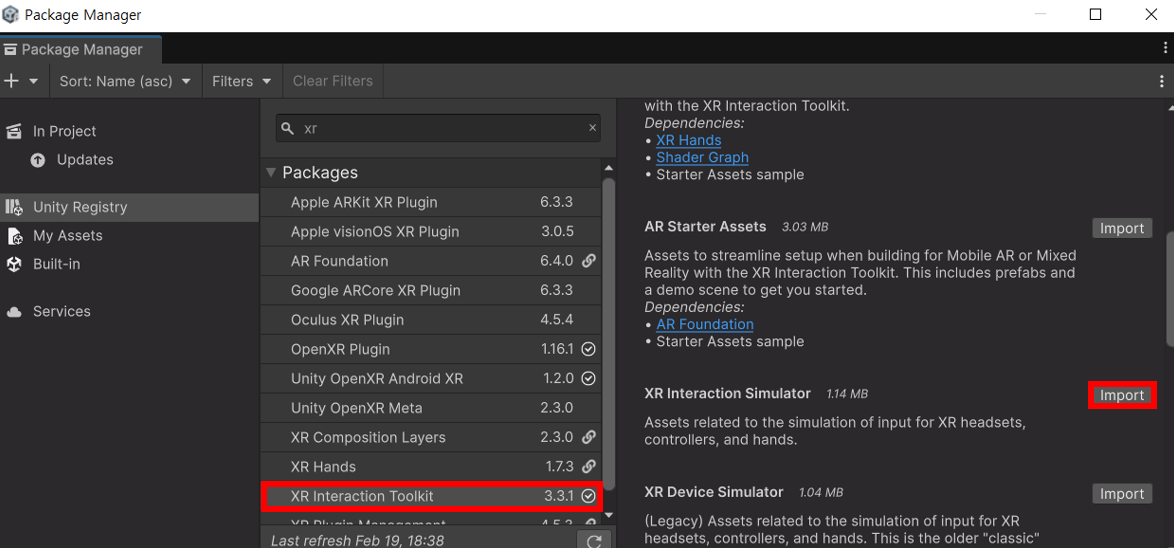Image resolution: width=1174 pixels, height=548 pixels.
Task: Select Google ARCore XR Plugin package
Action: click(x=431, y=290)
